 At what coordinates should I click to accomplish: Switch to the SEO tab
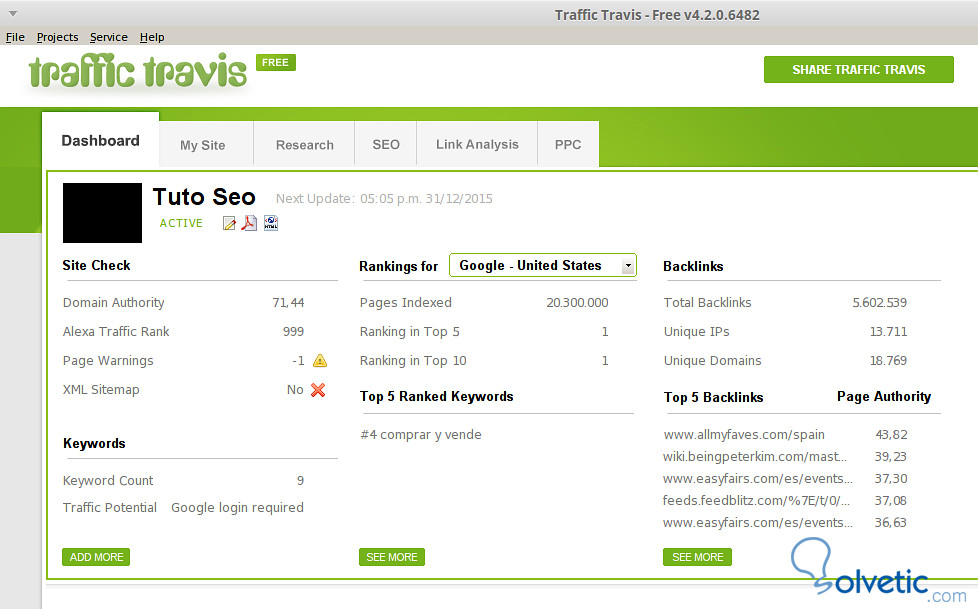385,145
